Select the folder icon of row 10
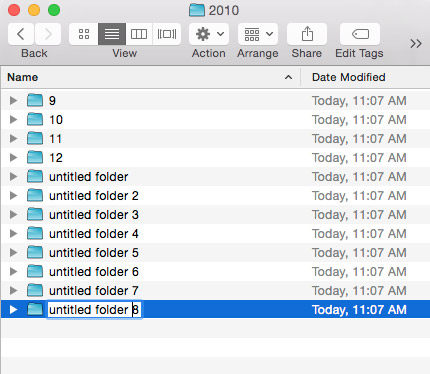 pyautogui.click(x=35, y=119)
